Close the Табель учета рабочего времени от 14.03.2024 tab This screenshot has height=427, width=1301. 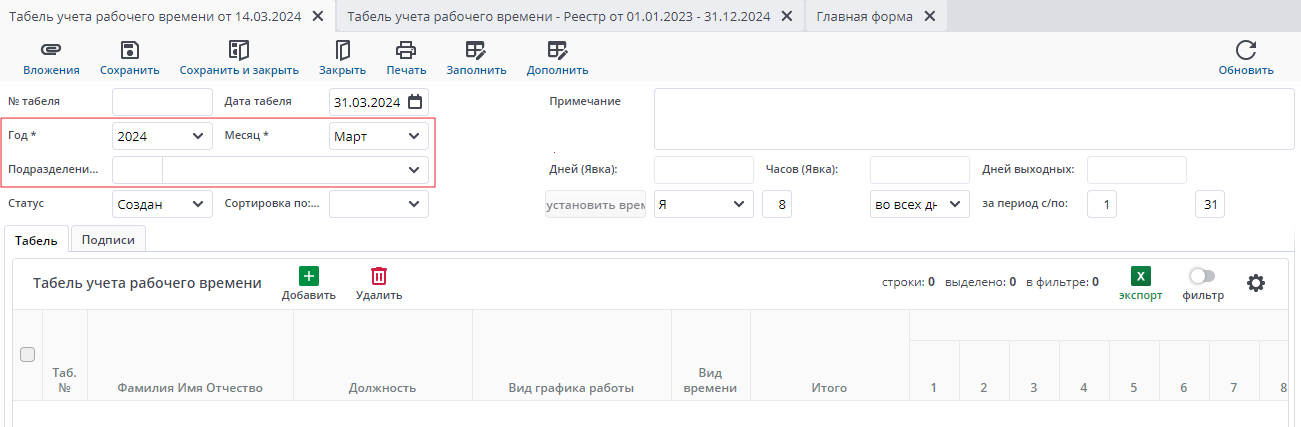[x=318, y=16]
